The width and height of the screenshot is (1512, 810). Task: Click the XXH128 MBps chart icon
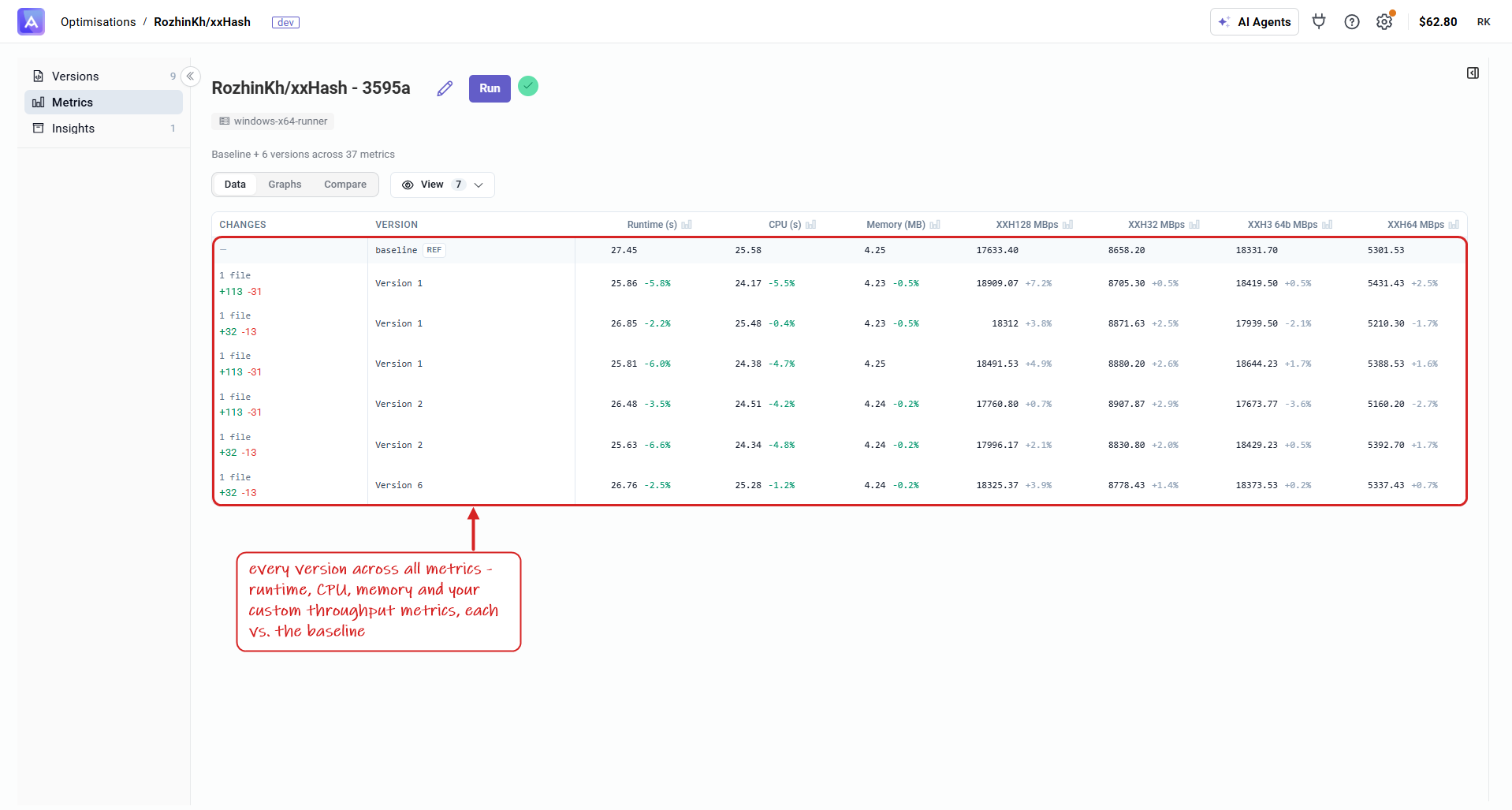tap(1068, 225)
